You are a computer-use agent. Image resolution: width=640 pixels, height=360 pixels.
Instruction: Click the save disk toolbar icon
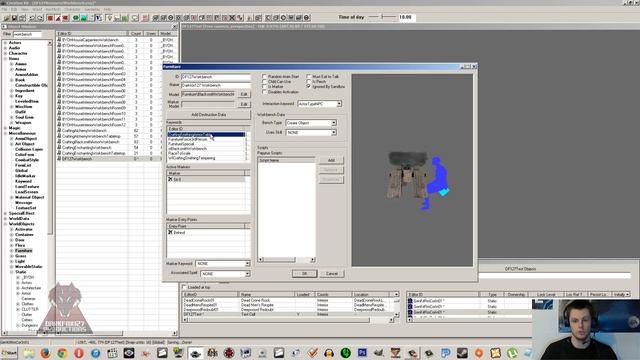point(14,18)
